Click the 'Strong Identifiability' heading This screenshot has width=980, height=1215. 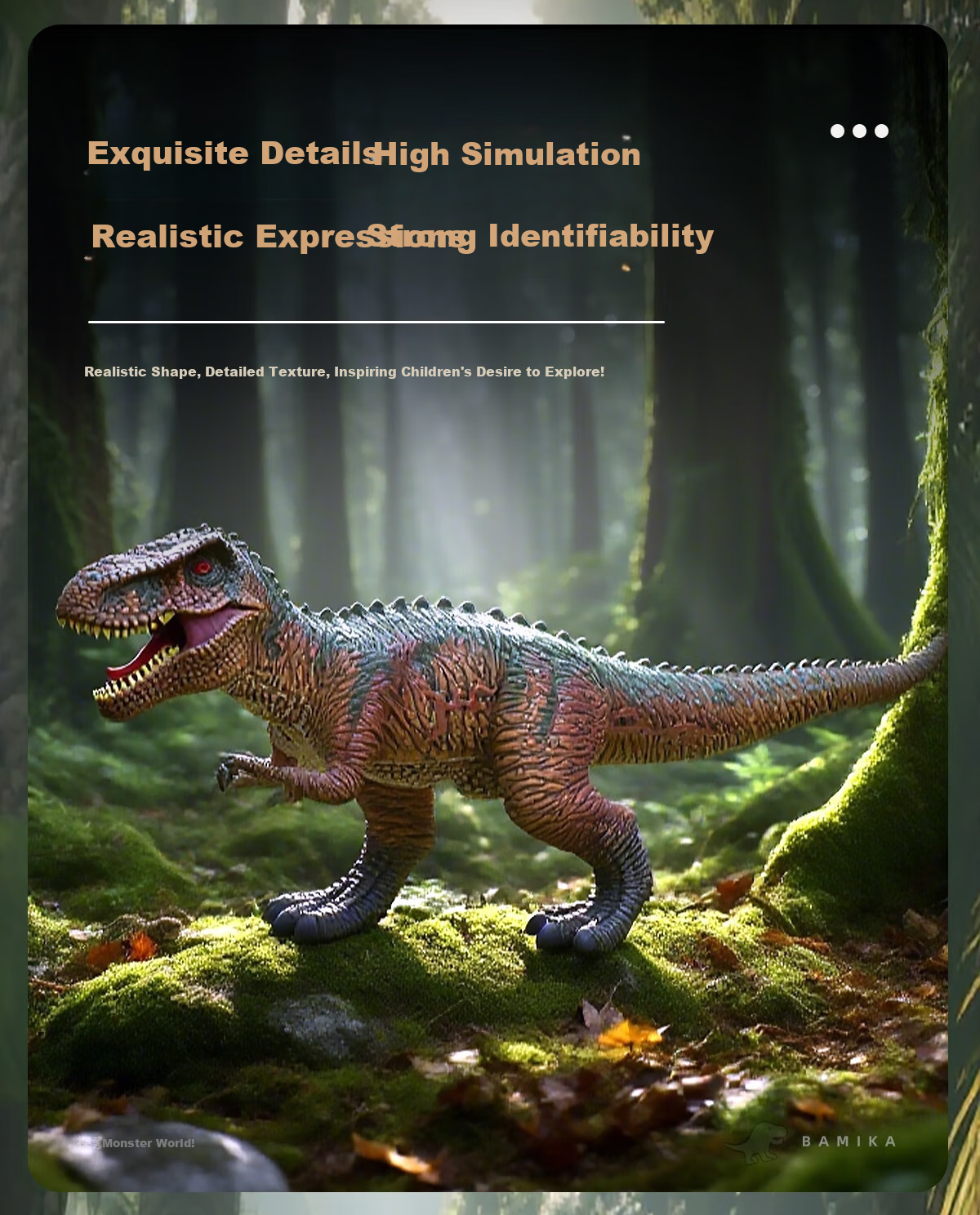(541, 237)
